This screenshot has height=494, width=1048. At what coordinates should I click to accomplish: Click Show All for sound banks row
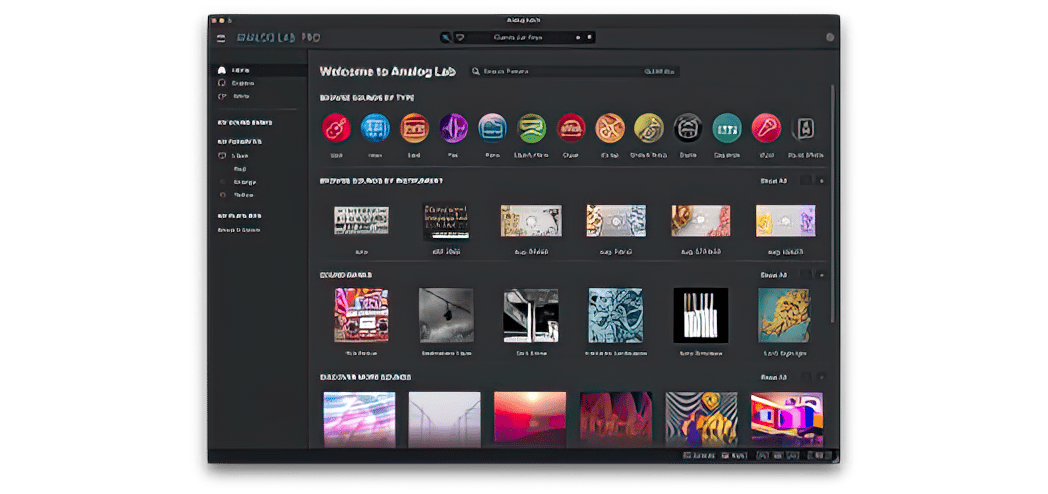pos(773,274)
